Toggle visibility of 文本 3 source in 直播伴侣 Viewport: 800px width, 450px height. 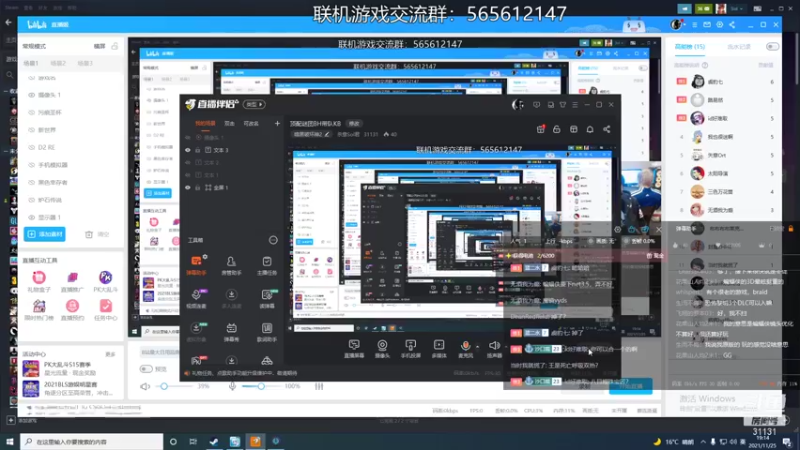(x=188, y=151)
